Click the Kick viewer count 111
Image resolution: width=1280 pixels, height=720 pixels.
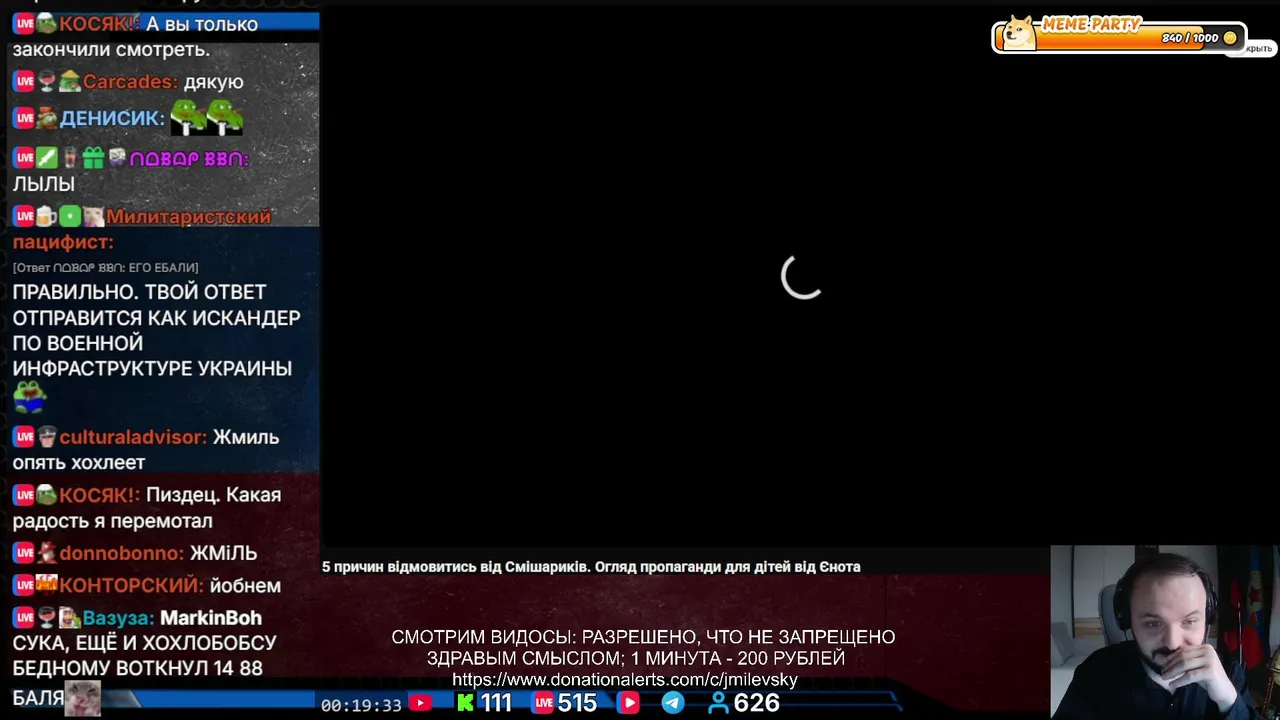coord(495,703)
